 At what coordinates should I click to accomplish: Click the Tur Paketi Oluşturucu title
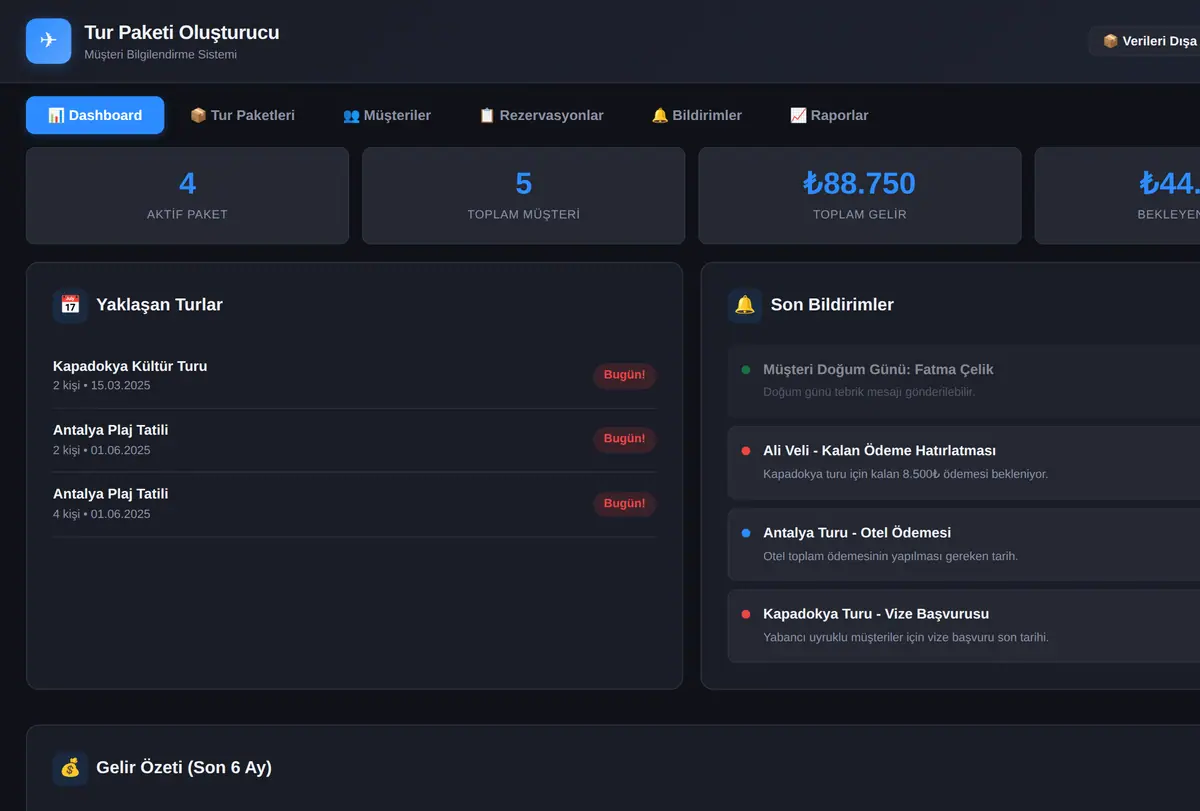pos(182,33)
